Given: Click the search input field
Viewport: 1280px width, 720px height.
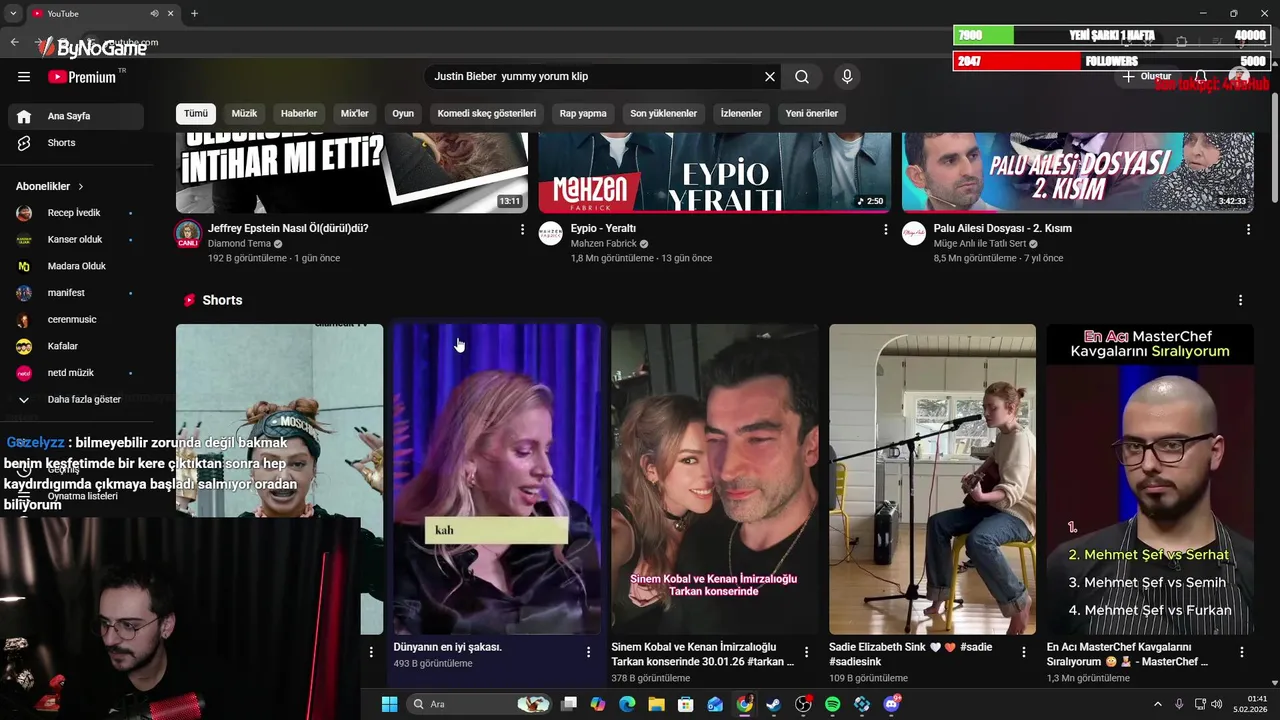Looking at the screenshot, I should [595, 77].
